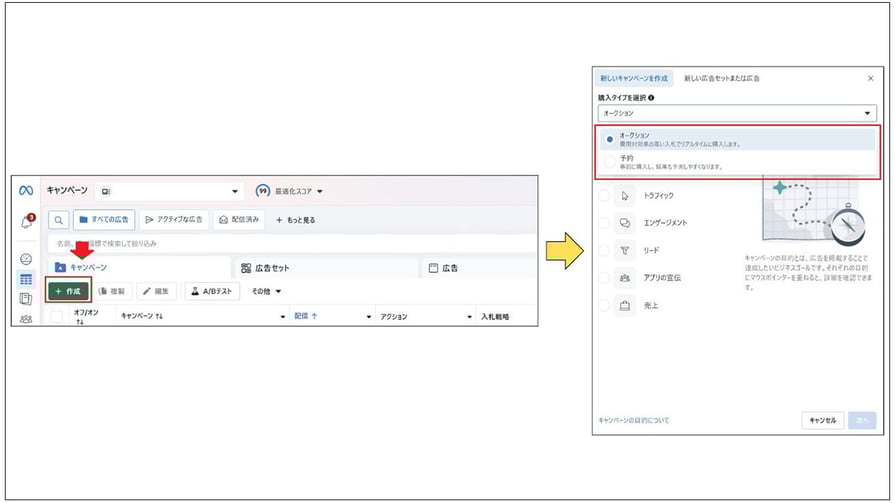Screen dimensions: 895x503
Task: Click the 売上 briefcase icon
Action: click(x=625, y=306)
